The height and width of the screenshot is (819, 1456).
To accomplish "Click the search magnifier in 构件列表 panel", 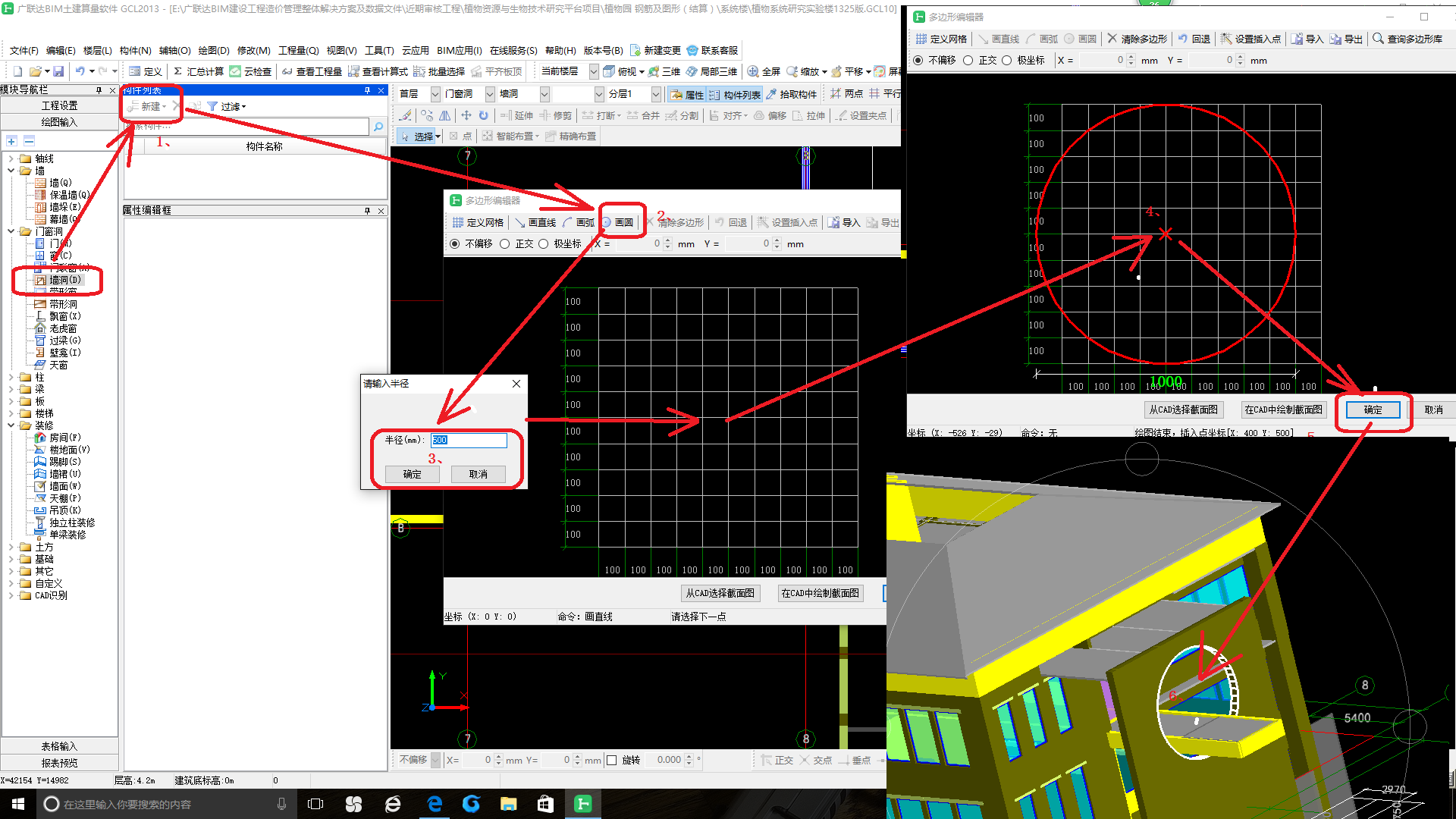I will point(378,127).
